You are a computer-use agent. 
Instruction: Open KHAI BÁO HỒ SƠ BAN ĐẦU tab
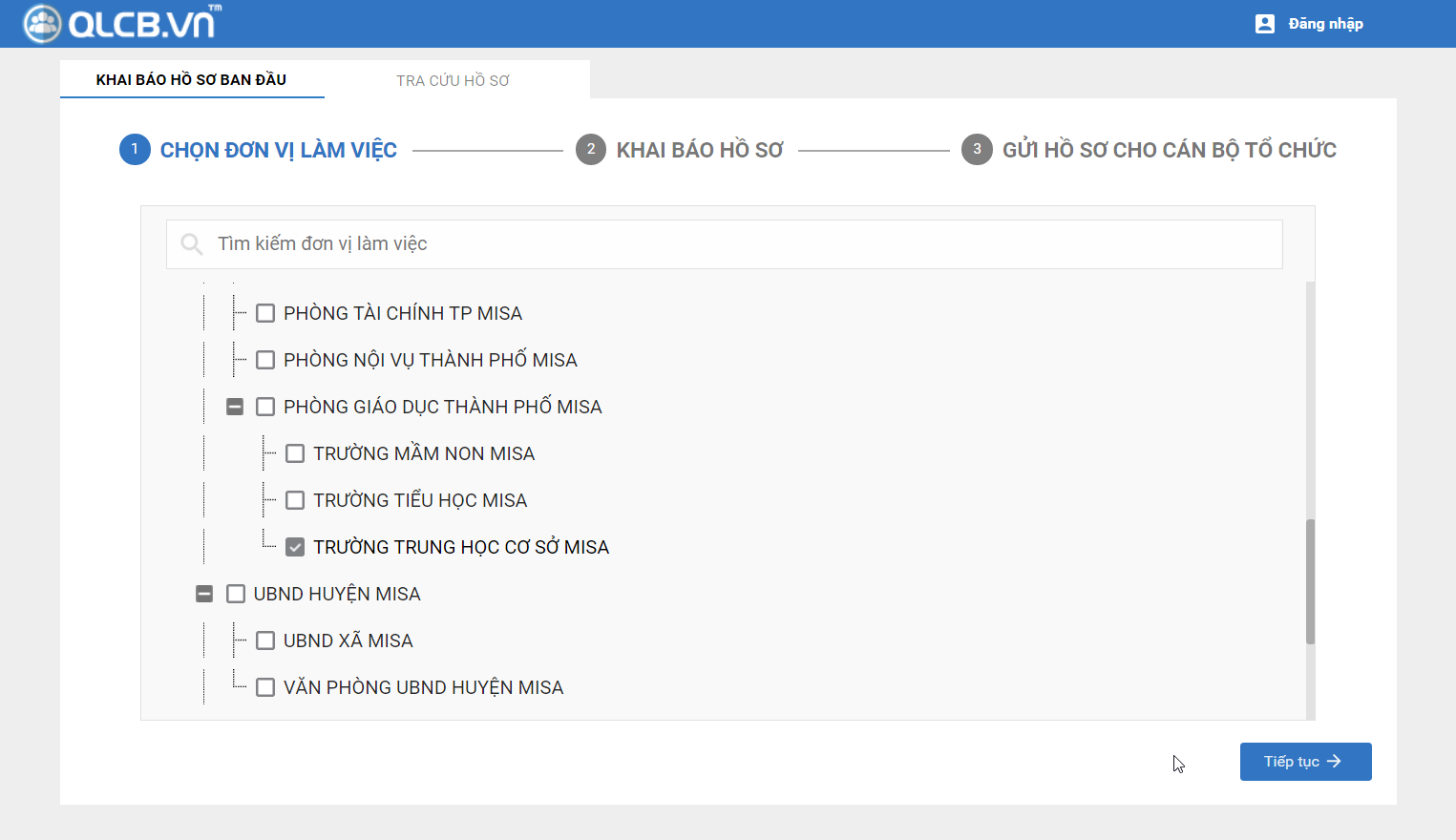click(x=191, y=80)
